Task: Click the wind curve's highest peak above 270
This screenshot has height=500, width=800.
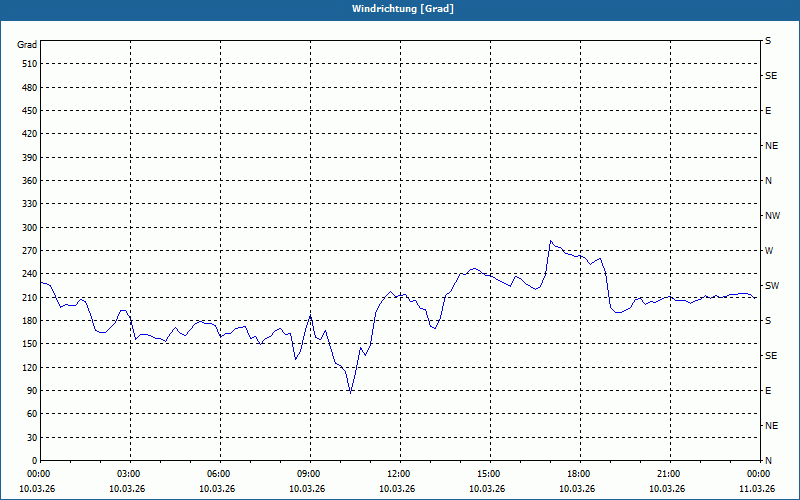Action: coord(551,241)
